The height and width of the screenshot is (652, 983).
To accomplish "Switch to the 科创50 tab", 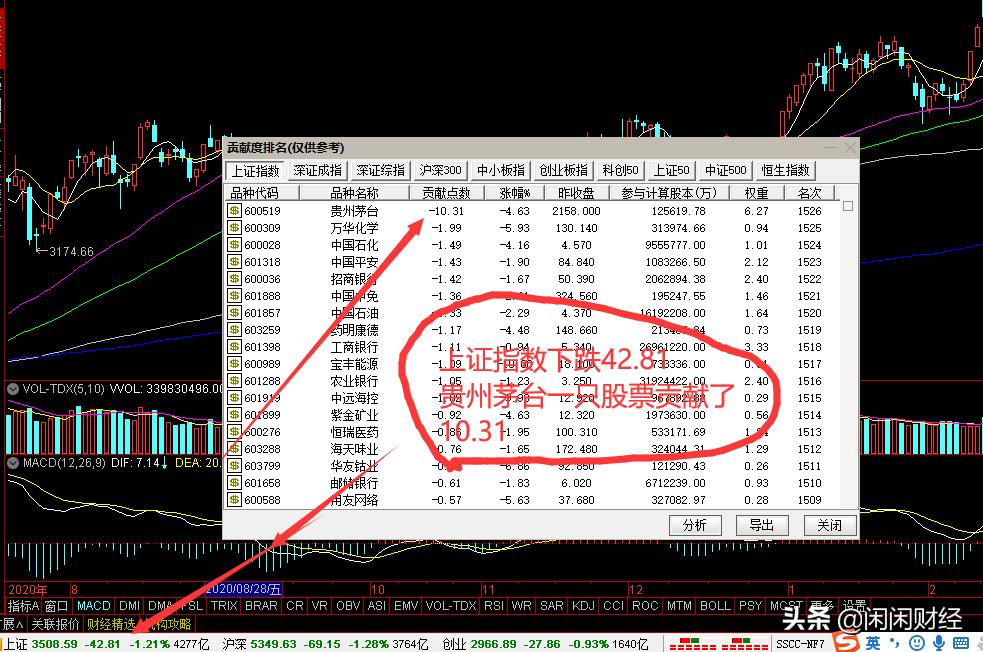I will [x=620, y=170].
